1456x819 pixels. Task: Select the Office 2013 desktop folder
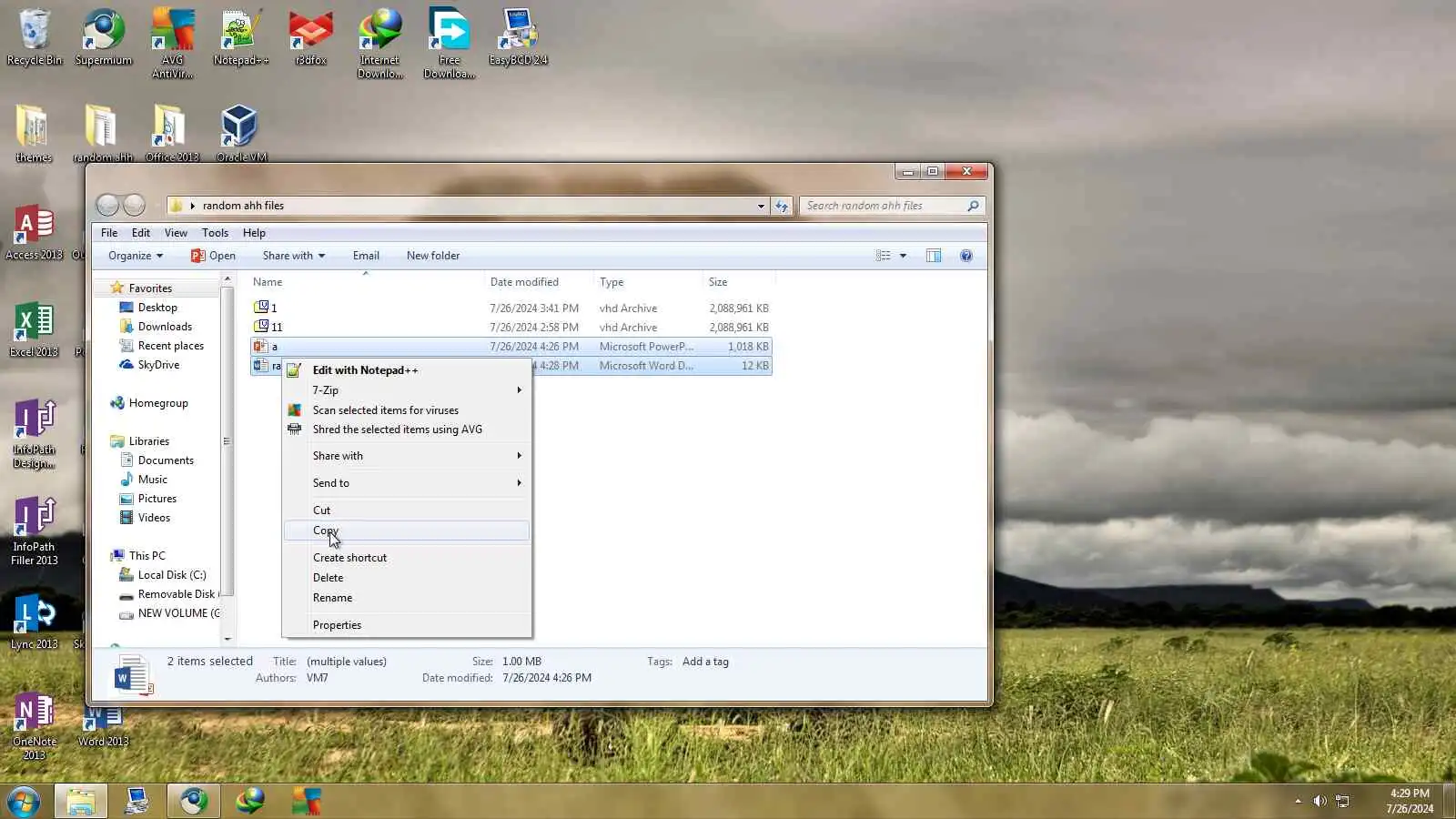pos(172,133)
